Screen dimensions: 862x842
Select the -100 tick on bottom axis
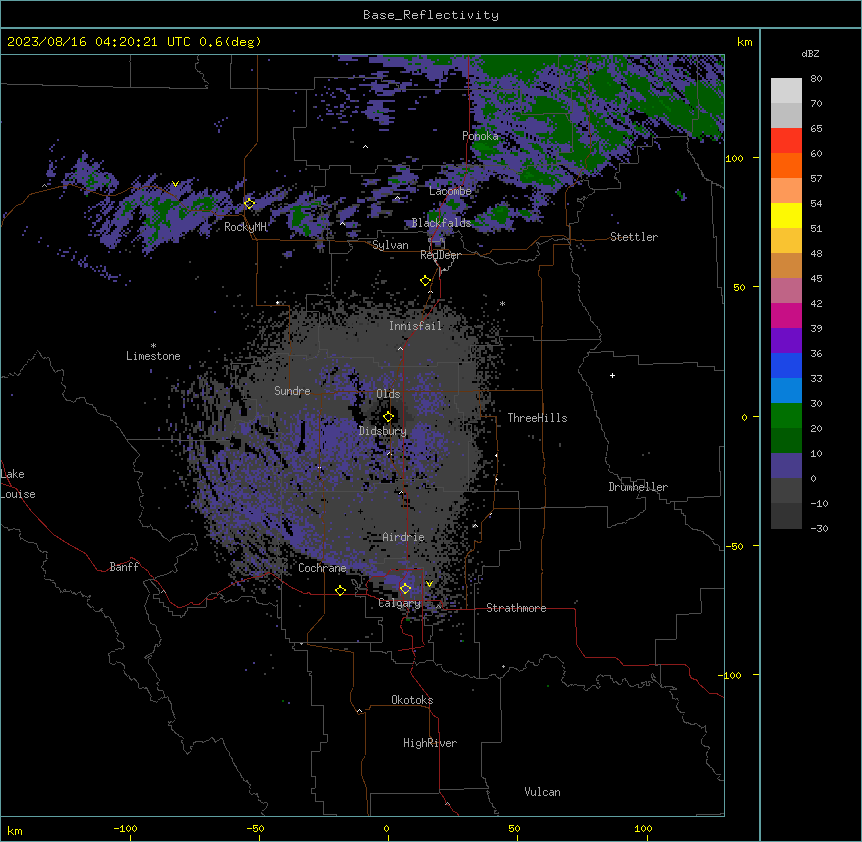(125, 829)
